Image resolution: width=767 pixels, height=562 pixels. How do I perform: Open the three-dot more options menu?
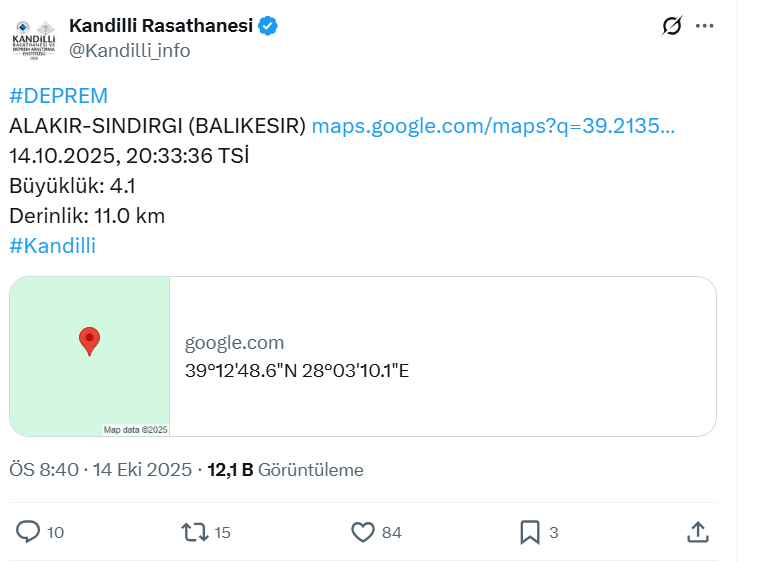click(x=705, y=27)
